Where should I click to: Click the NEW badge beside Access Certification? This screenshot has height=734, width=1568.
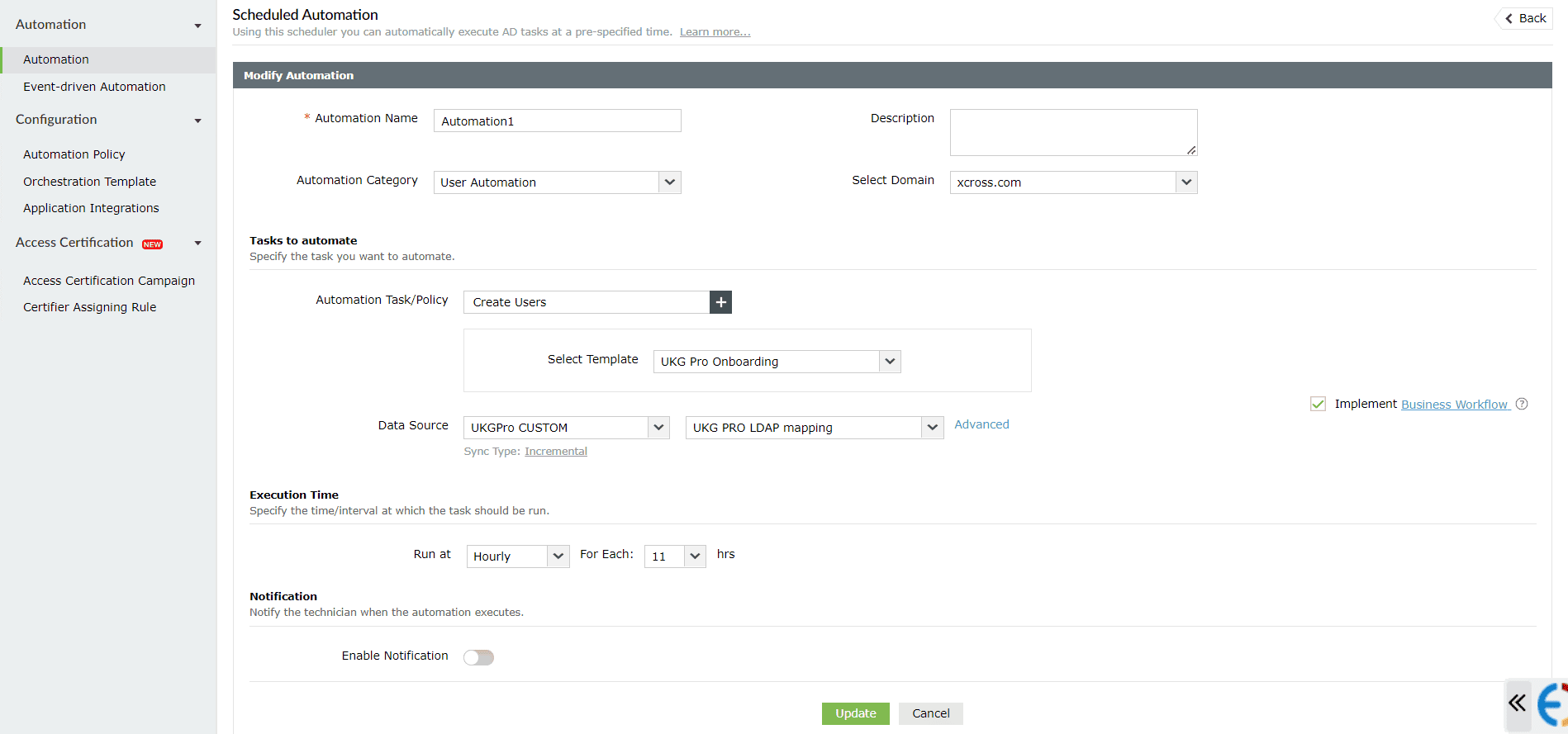(x=152, y=244)
